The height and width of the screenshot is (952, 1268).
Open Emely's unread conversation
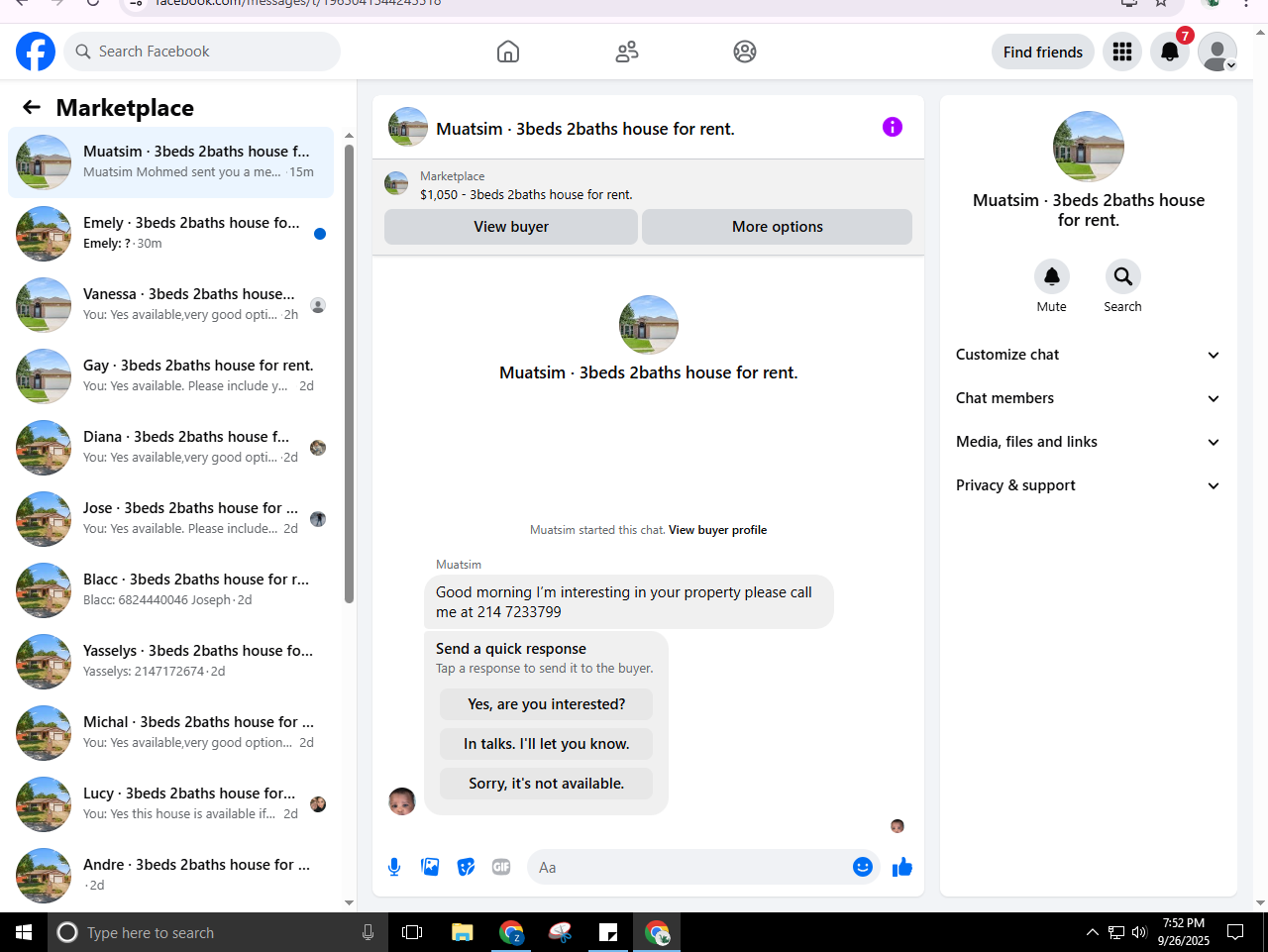pyautogui.click(x=170, y=234)
